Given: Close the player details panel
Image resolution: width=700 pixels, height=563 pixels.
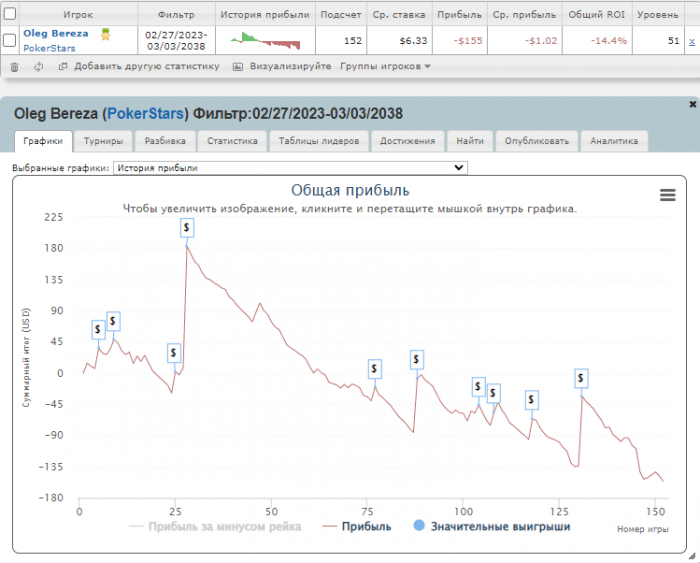Looking at the screenshot, I should pyautogui.click(x=692, y=104).
